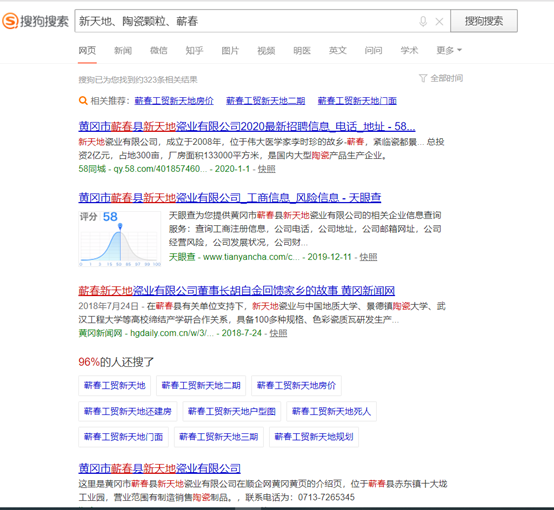Click the phone number 0713-7265345 text
Screen dimensions: 554x510
point(326,497)
